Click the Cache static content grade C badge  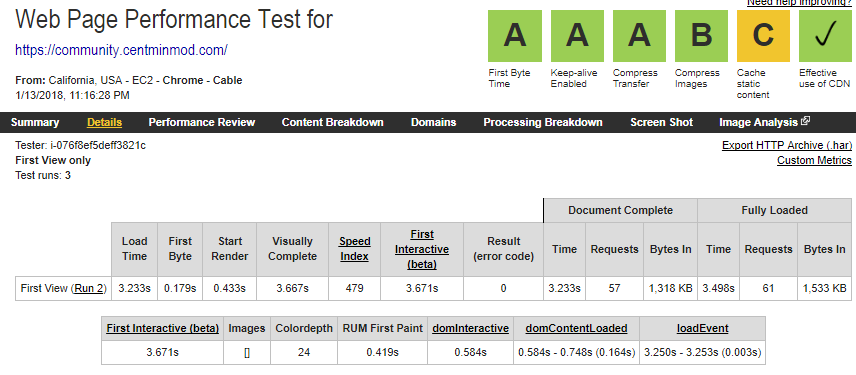click(763, 36)
